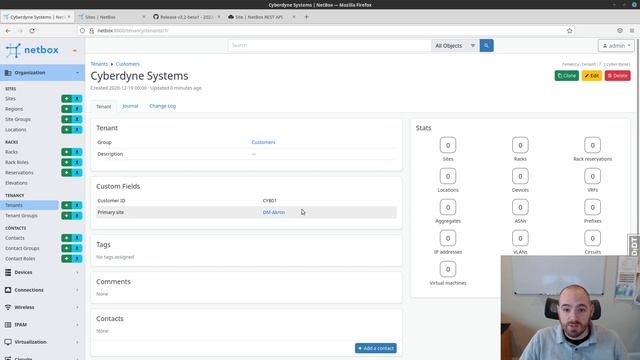Click the search input field
Image resolution: width=640 pixels, height=360 pixels.
(329, 46)
